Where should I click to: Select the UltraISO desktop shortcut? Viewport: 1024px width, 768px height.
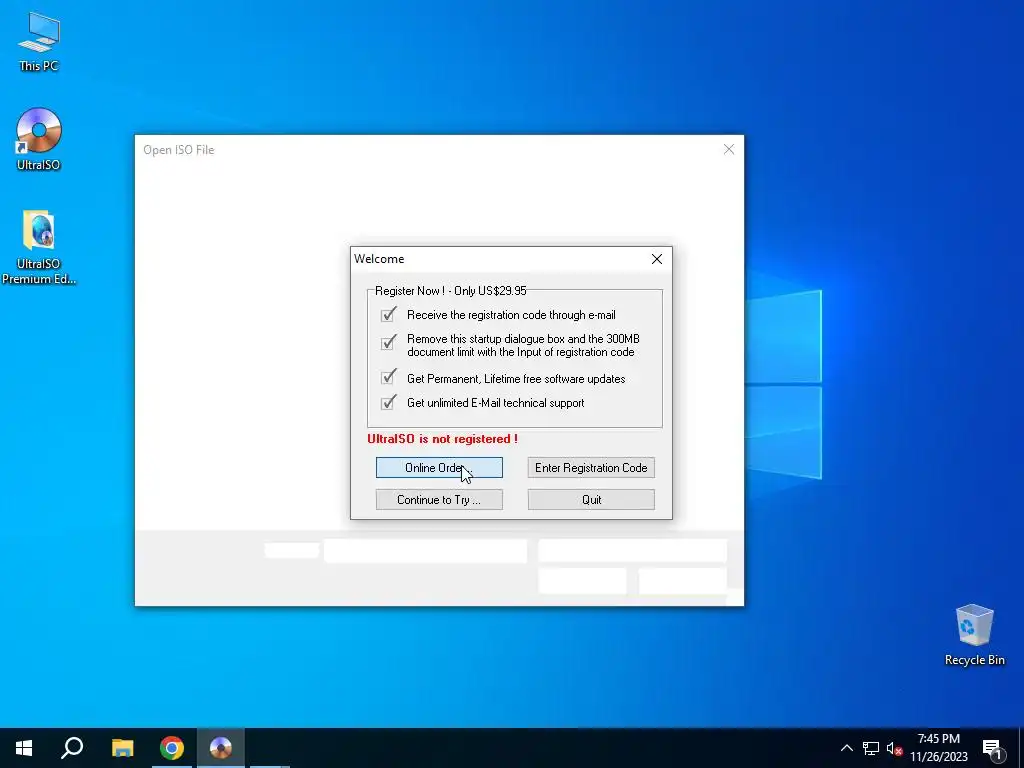point(39,139)
